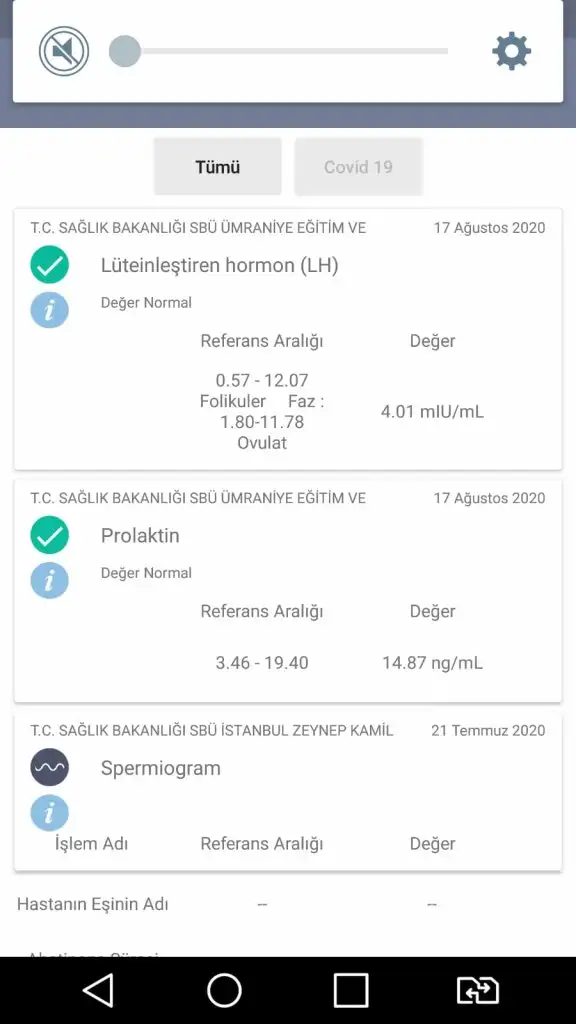
Task: Tap the screen switch icon in navigation bar
Action: click(477, 990)
